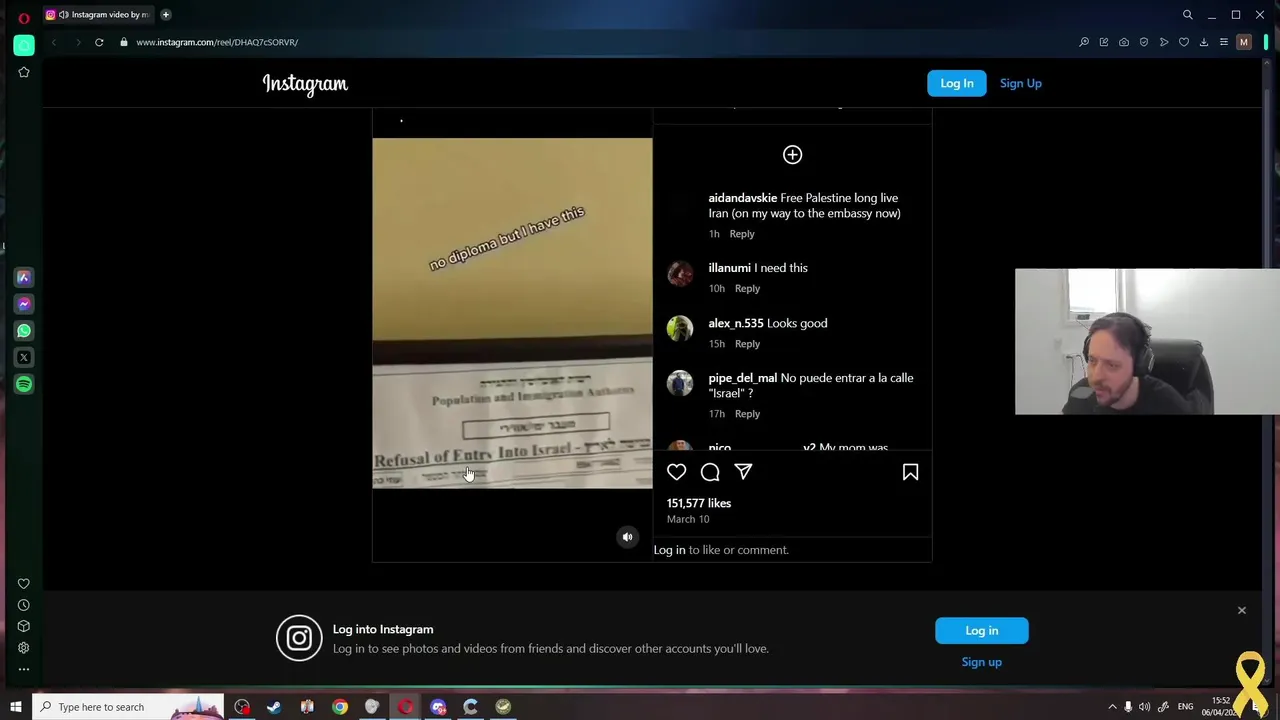This screenshot has height=720, width=1280.
Task: Open the Opera sidebar home workspace icon
Action: click(24, 45)
